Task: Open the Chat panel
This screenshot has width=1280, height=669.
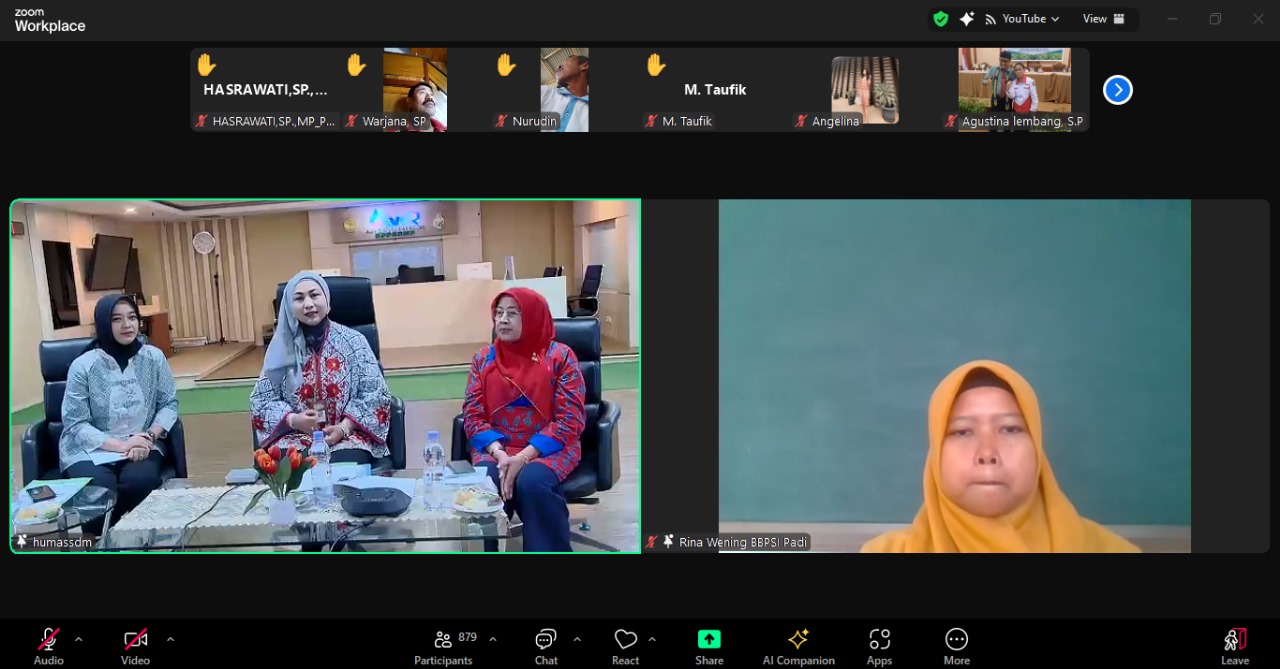Action: 546,645
